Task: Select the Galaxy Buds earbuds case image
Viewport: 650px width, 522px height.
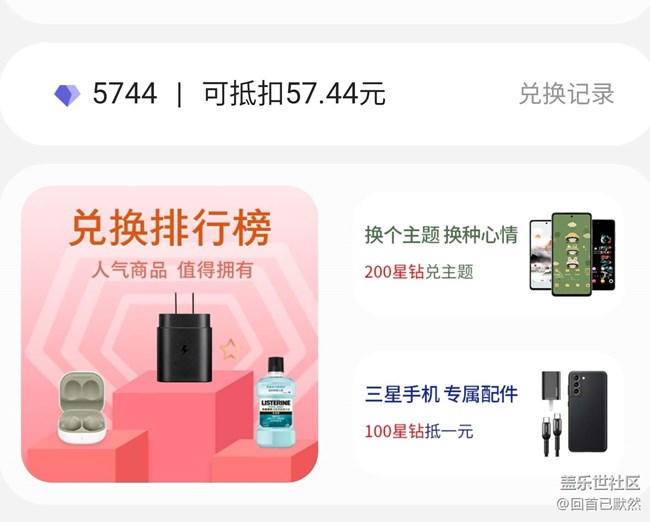Action: [82, 408]
